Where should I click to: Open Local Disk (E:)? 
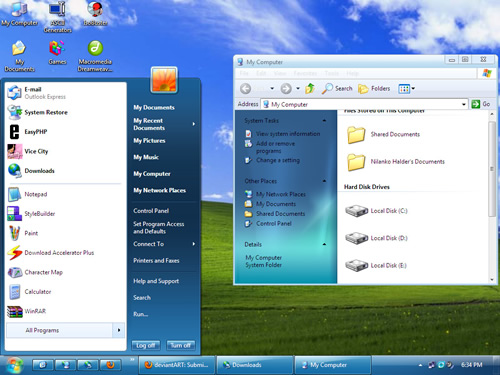point(377,265)
